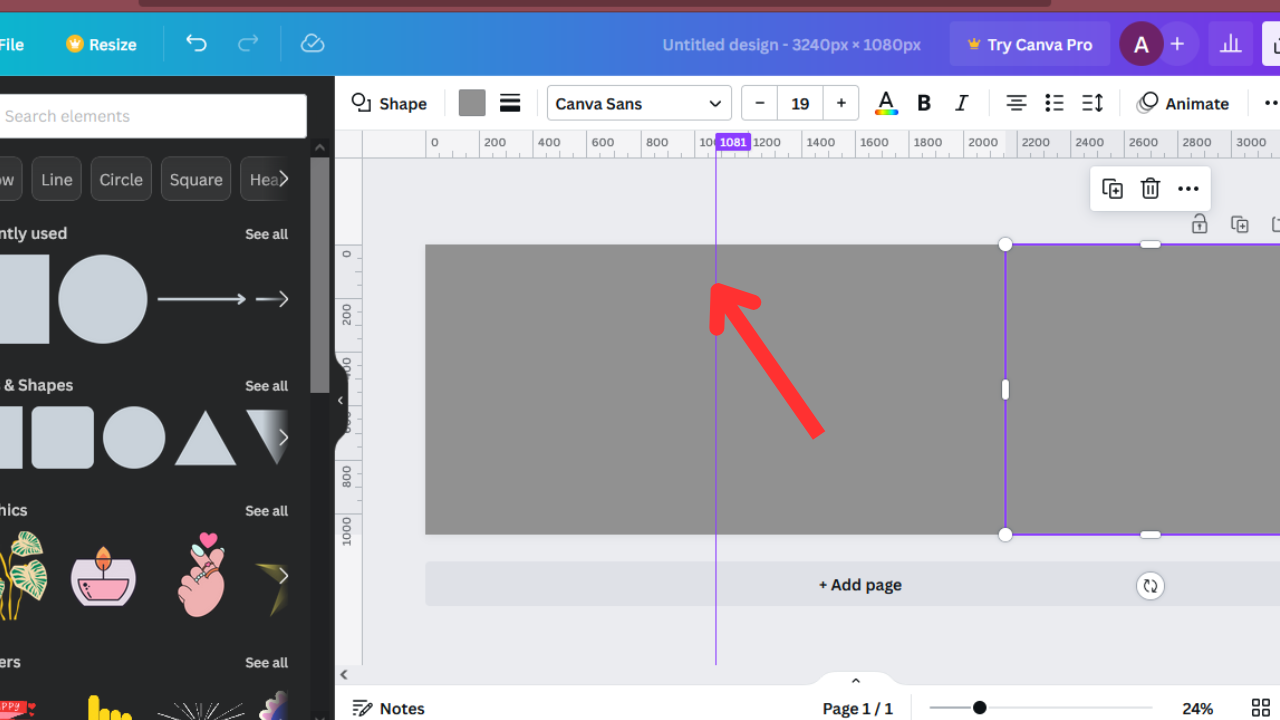
Task: See all Stickers
Action: pos(266,663)
